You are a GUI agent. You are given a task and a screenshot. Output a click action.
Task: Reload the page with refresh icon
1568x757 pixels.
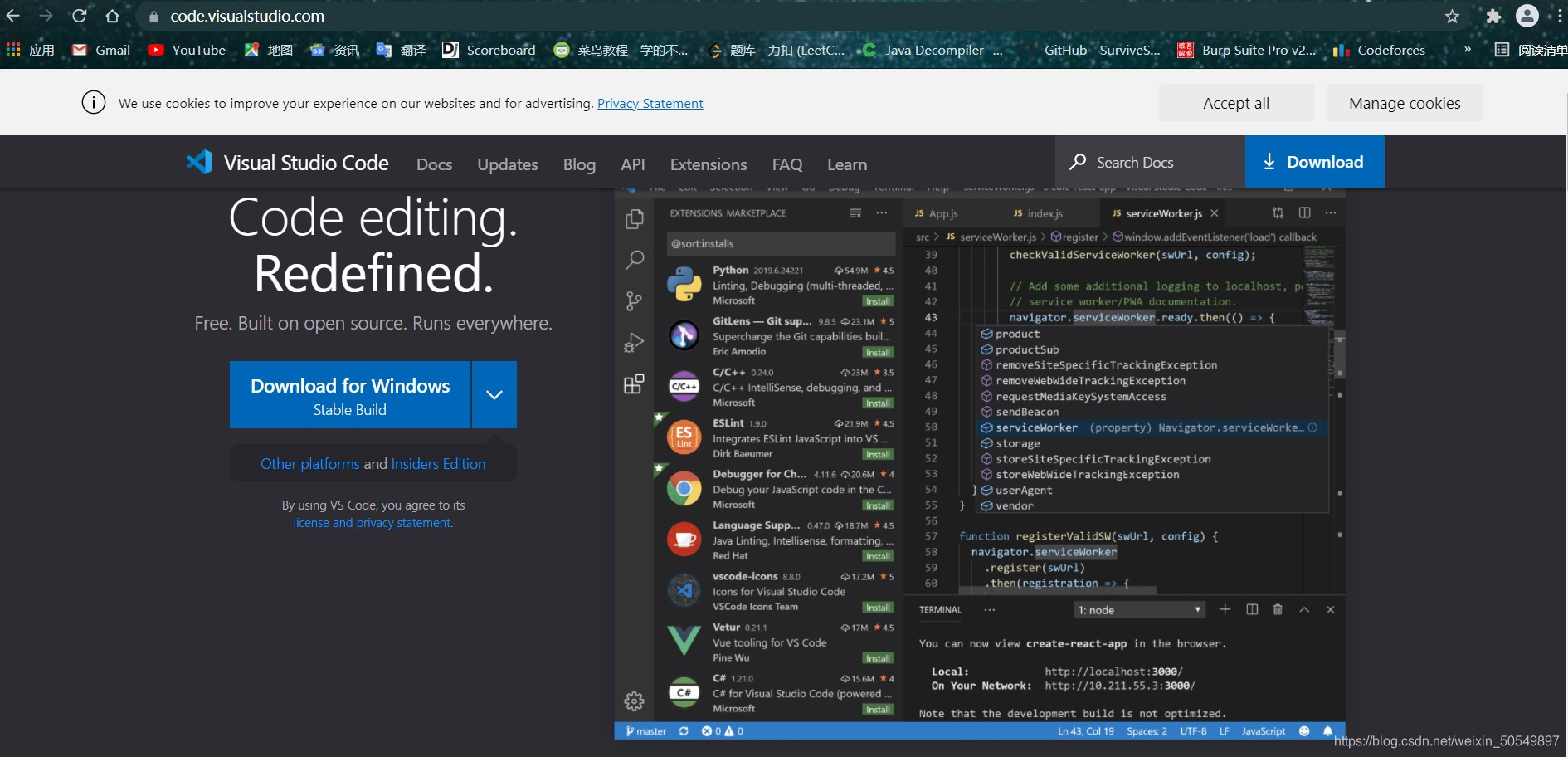pos(80,16)
